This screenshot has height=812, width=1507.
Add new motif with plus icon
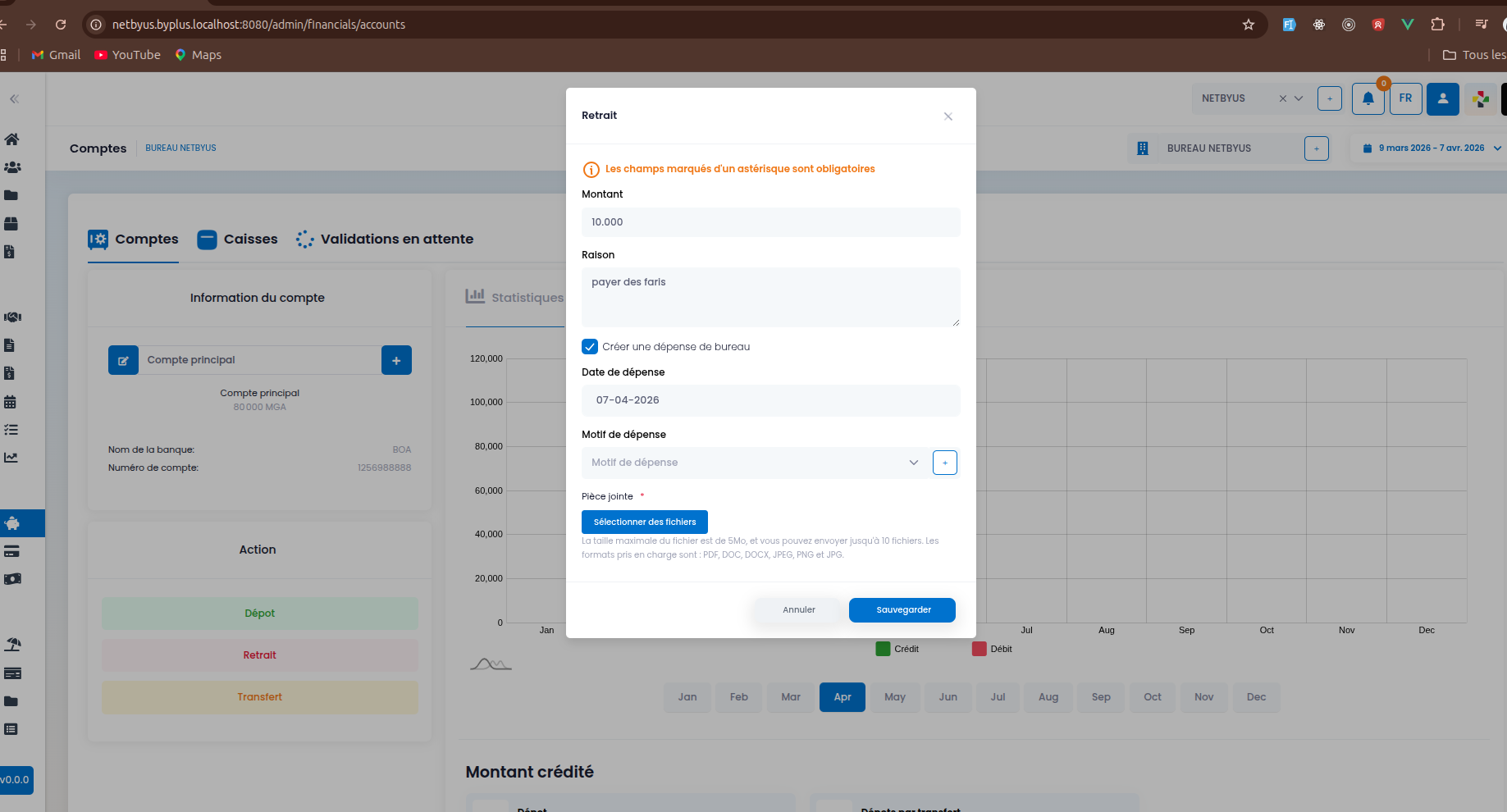pos(944,463)
